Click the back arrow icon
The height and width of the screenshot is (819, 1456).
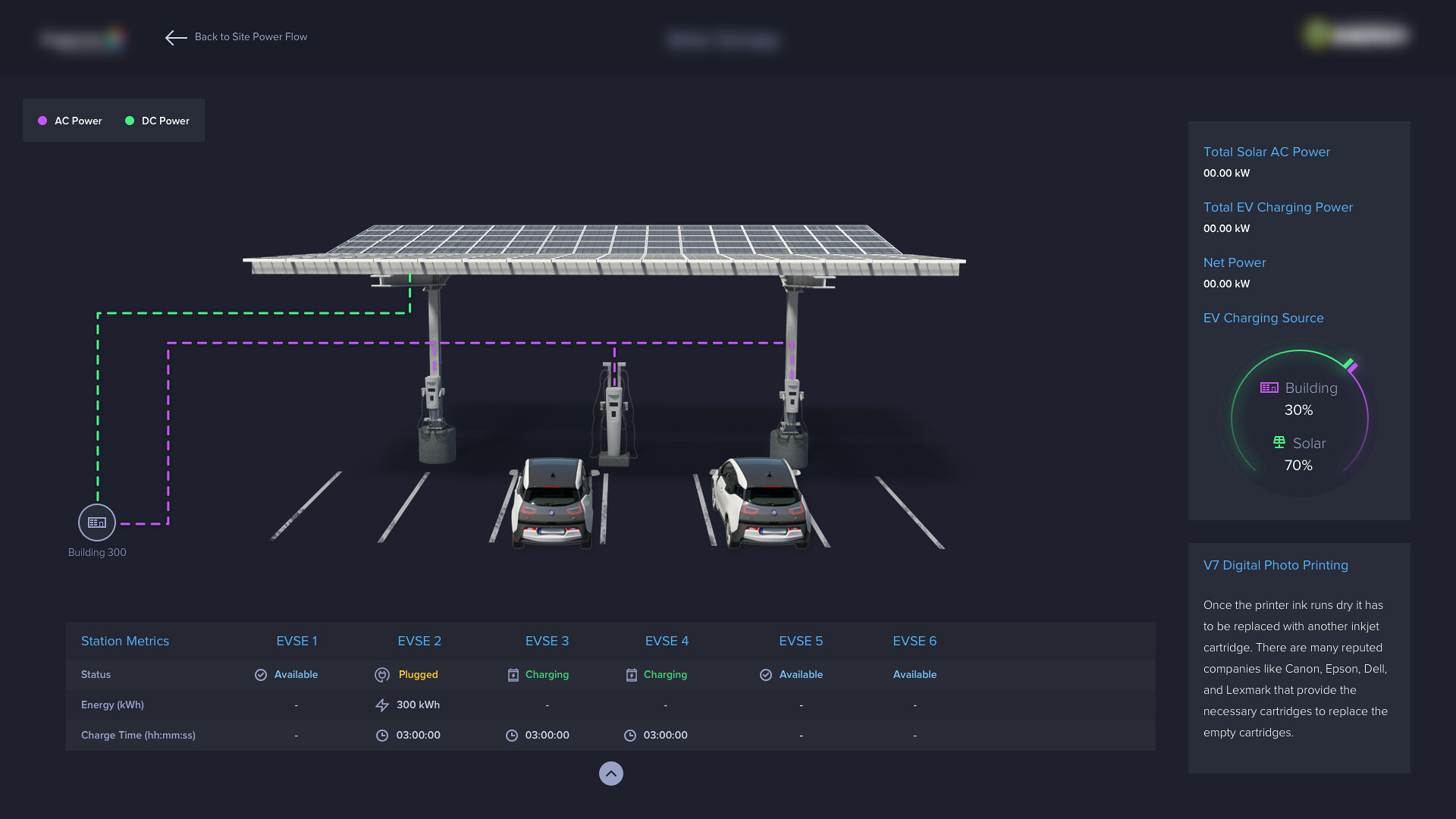click(x=176, y=38)
